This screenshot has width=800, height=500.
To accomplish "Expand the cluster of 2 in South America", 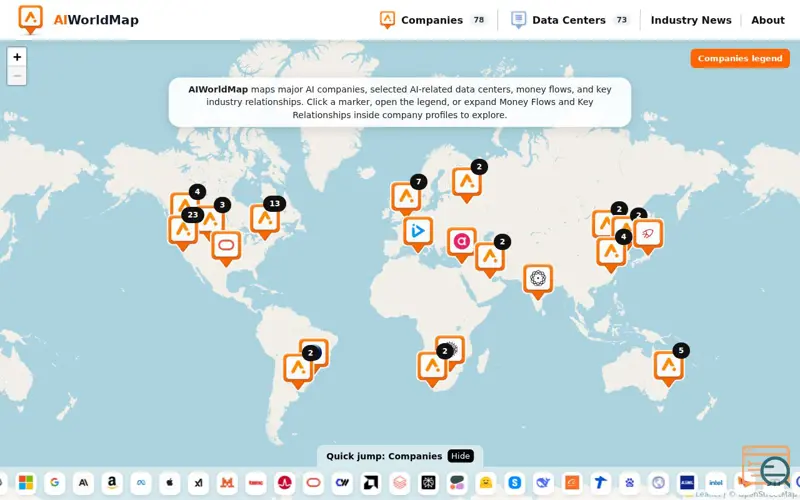I will point(298,370).
